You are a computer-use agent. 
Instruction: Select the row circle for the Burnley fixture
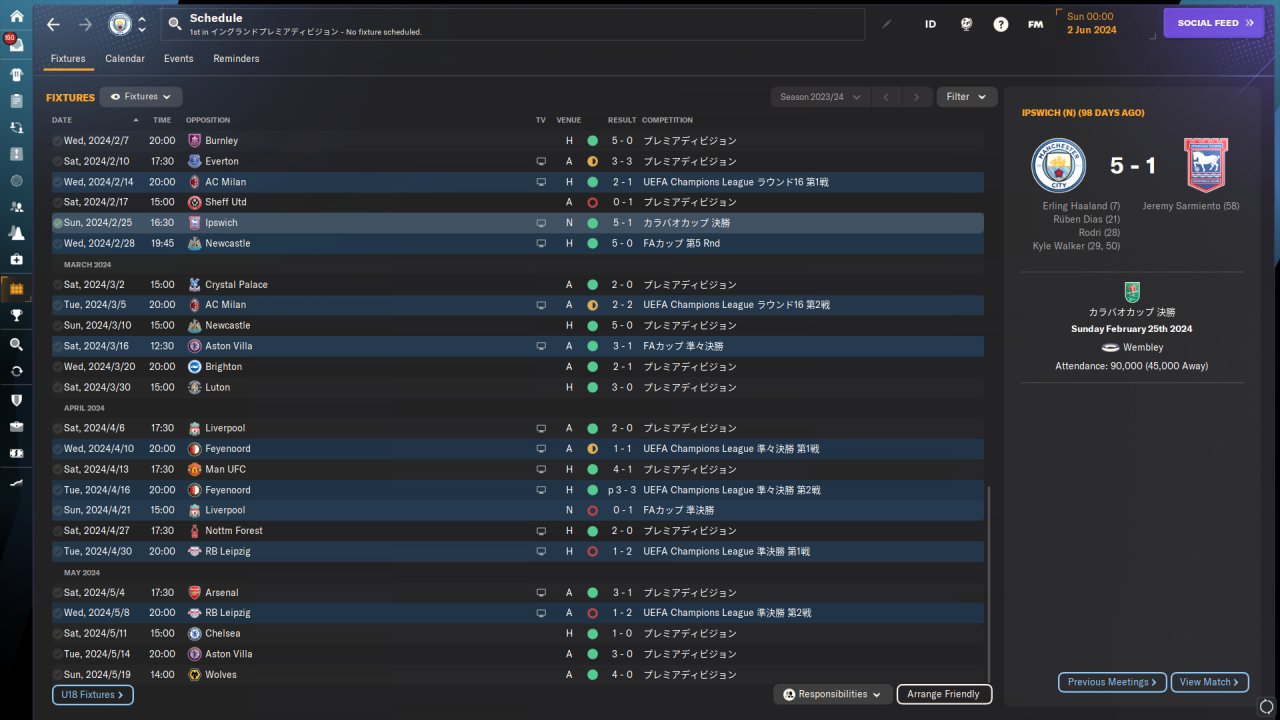[57, 141]
